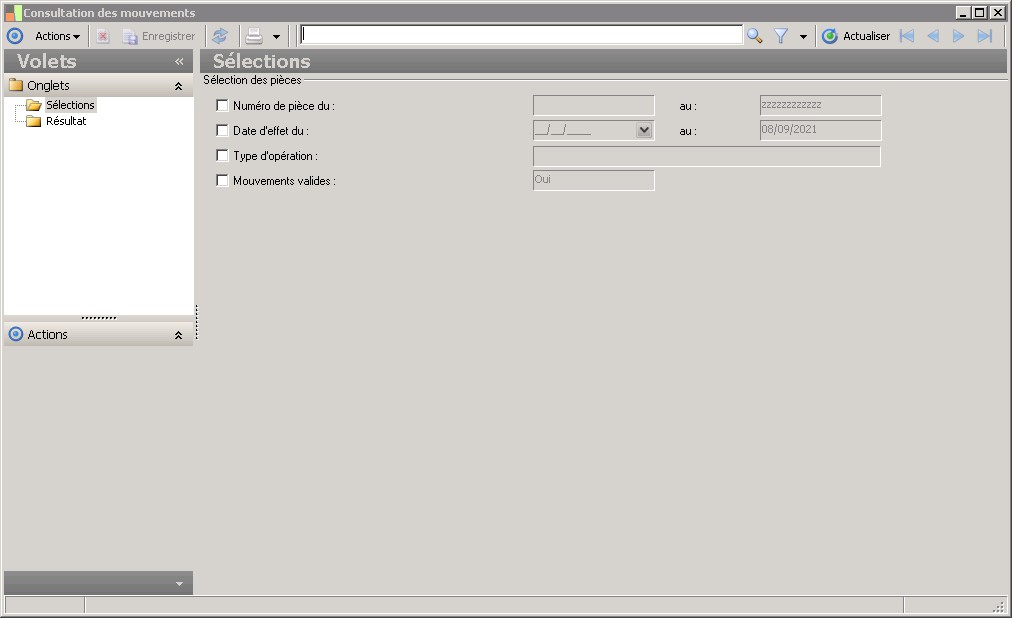This screenshot has width=1012, height=618.
Task: Open the bottom Volets panel dropdown arrow
Action: 179,584
